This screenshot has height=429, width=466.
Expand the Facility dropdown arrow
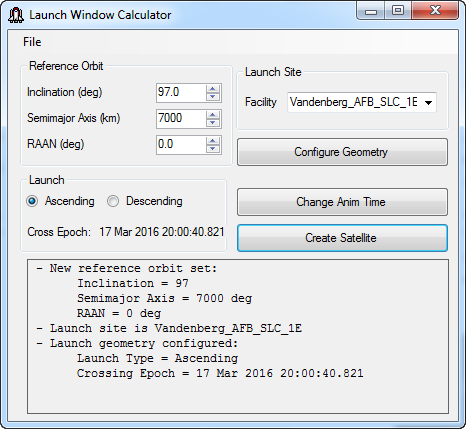click(429, 102)
